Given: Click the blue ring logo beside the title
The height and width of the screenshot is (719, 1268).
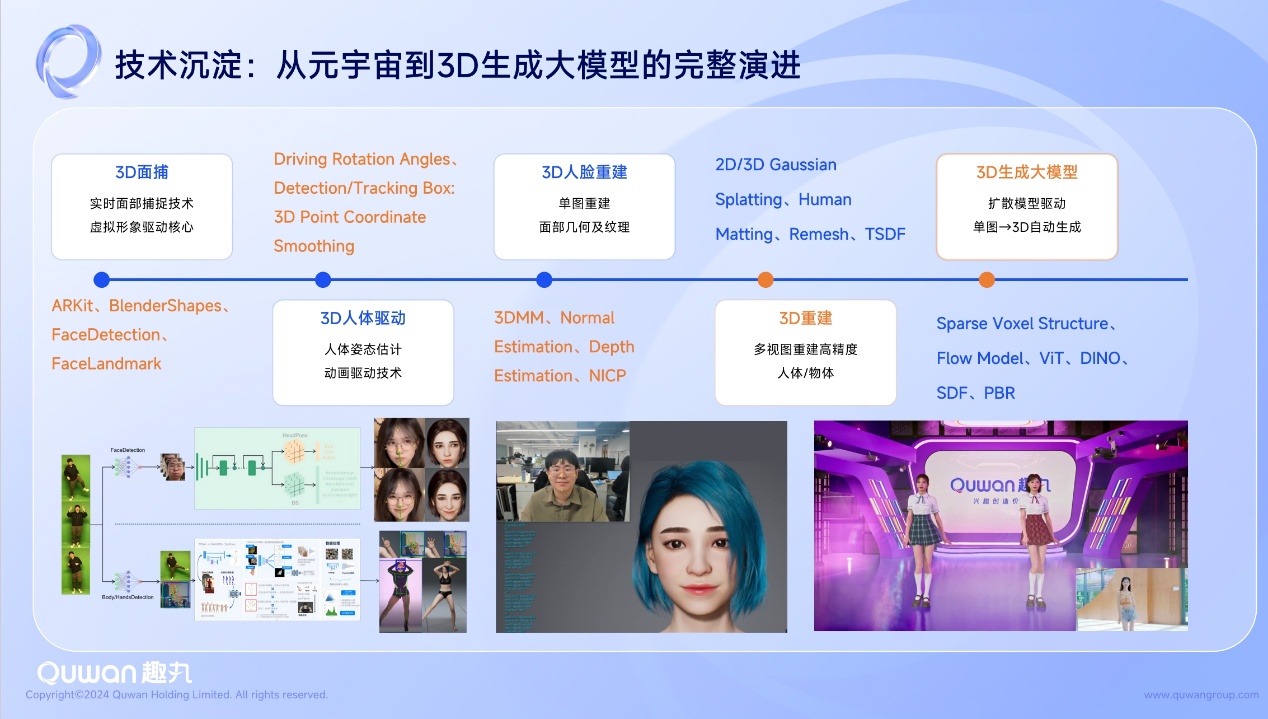Looking at the screenshot, I should pos(67,62).
